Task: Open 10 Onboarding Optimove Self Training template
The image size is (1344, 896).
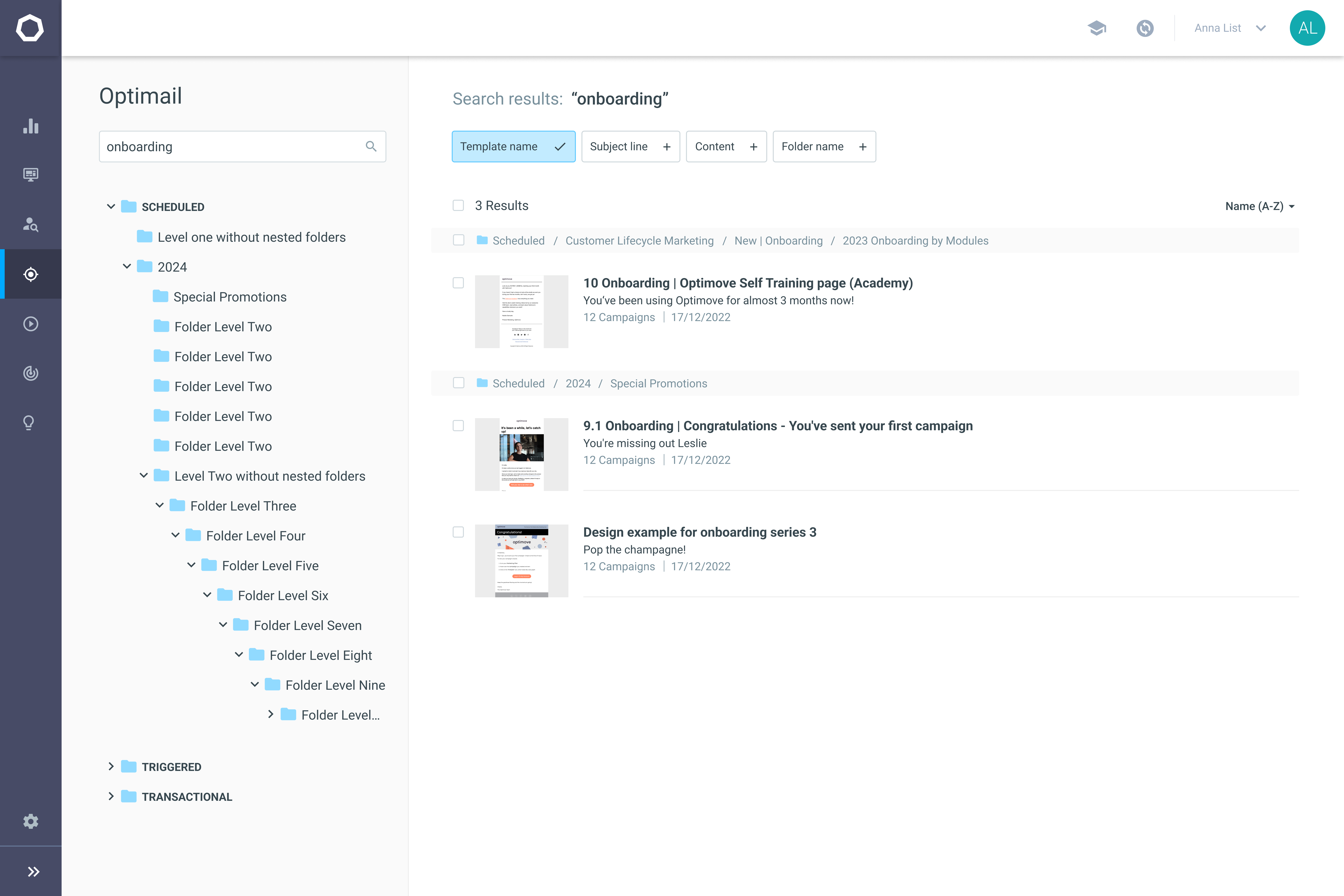Action: 748,283
